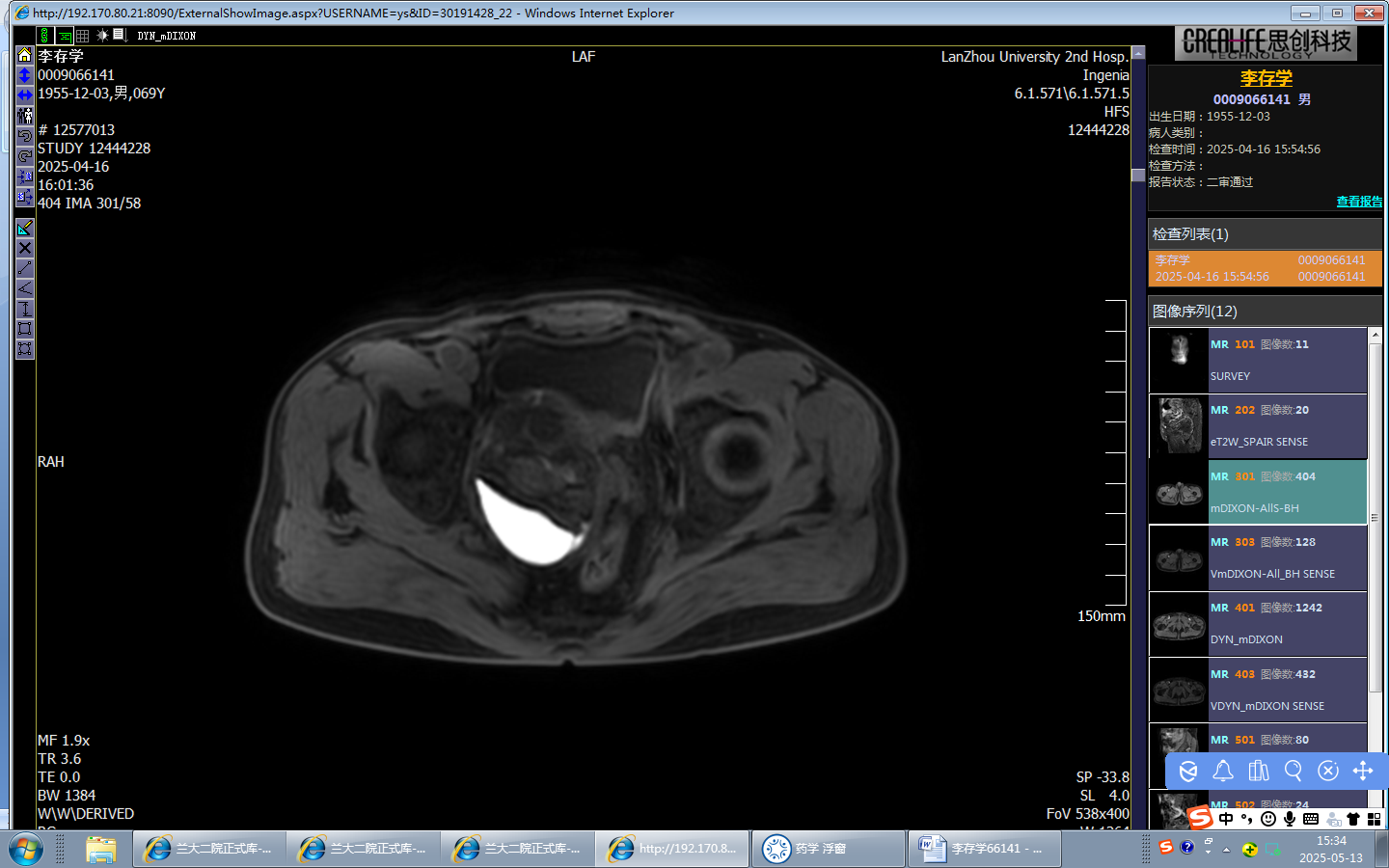Viewport: 1389px width, 868px height.
Task: Click the rotate counterclockwise icon
Action: click(x=25, y=136)
